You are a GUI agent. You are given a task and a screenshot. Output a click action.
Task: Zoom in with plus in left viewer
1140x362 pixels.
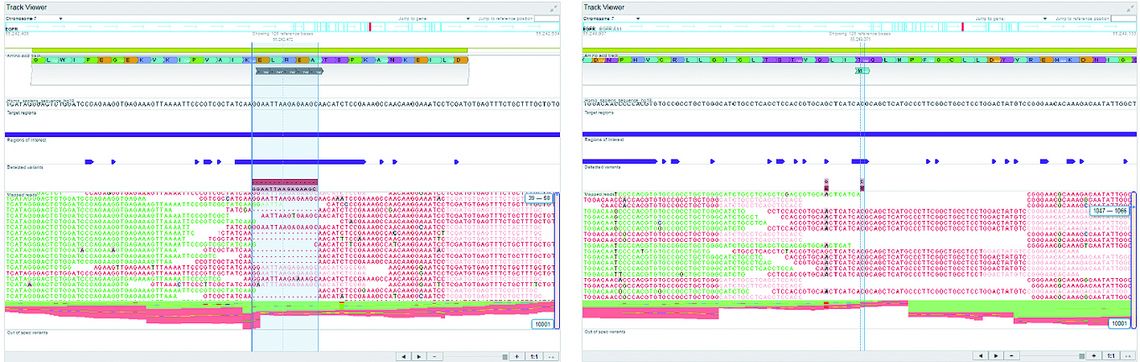tap(517, 356)
